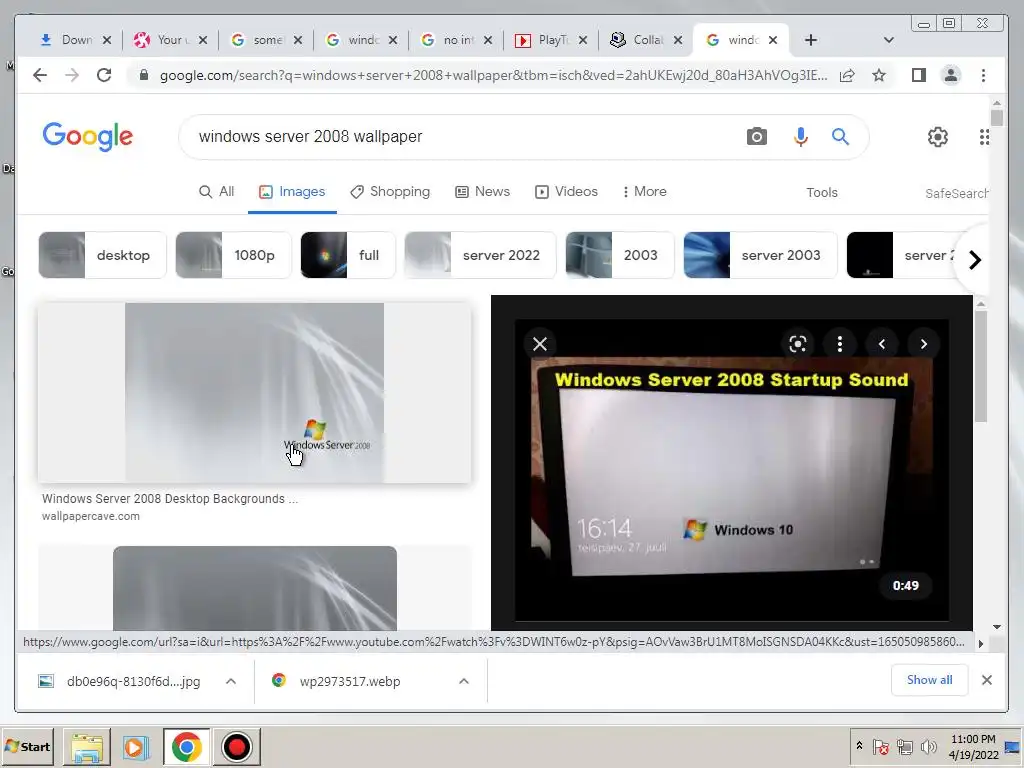Select the Images tab

(x=292, y=191)
